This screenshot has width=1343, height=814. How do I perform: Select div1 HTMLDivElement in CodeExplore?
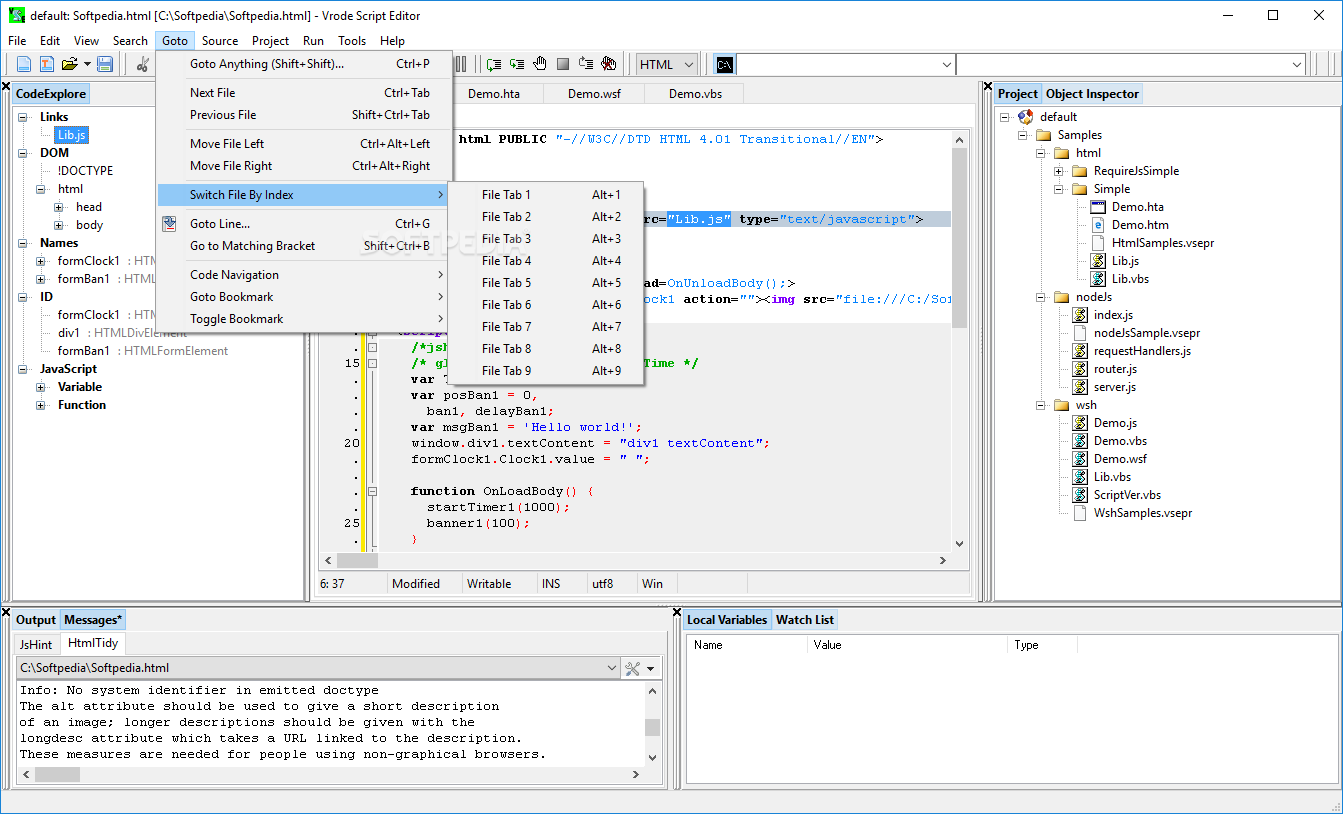pos(122,333)
